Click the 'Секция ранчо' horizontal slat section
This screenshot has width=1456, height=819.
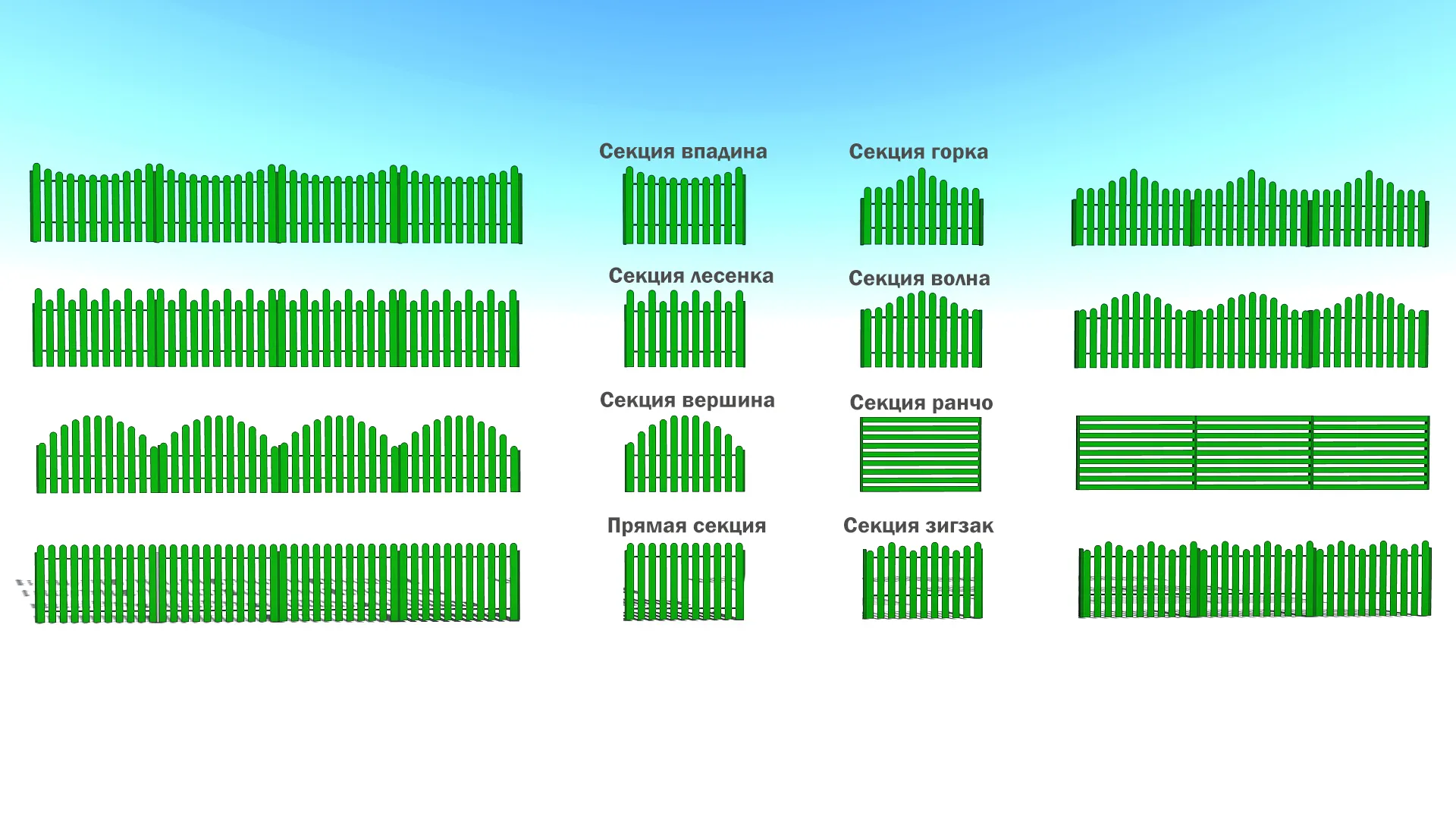[921, 453]
